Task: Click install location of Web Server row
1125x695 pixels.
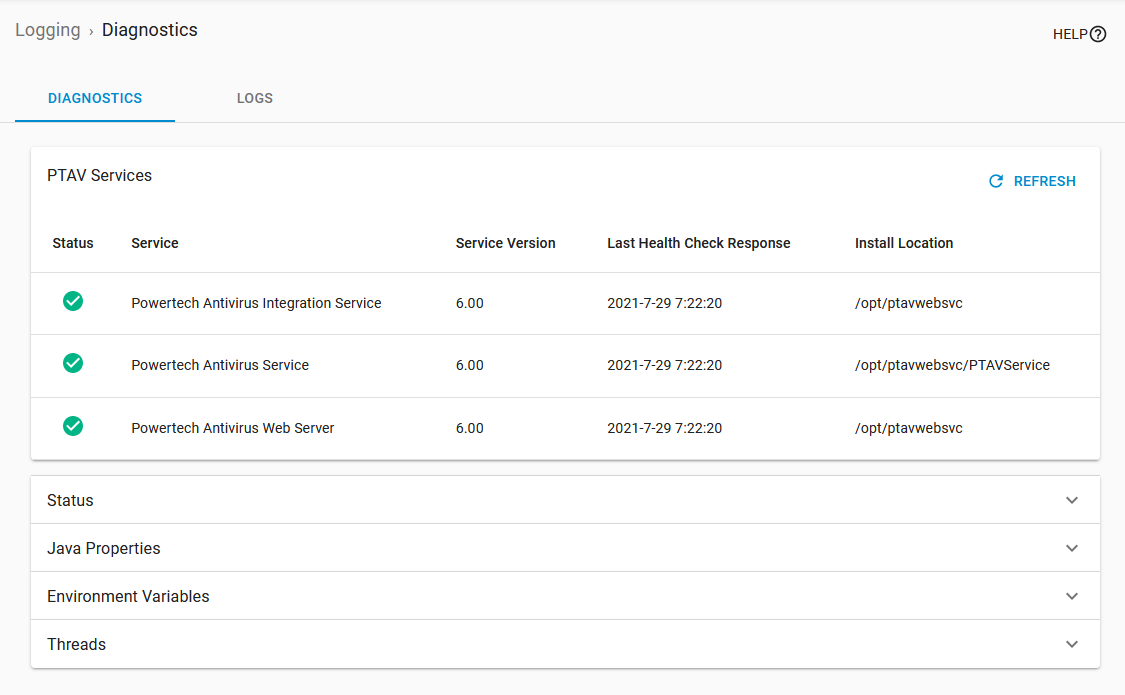Action: 908,428
